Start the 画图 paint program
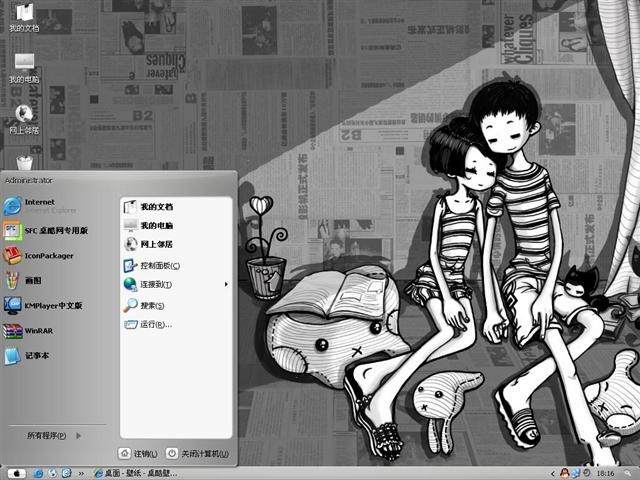The height and width of the screenshot is (480, 640). coord(23,281)
